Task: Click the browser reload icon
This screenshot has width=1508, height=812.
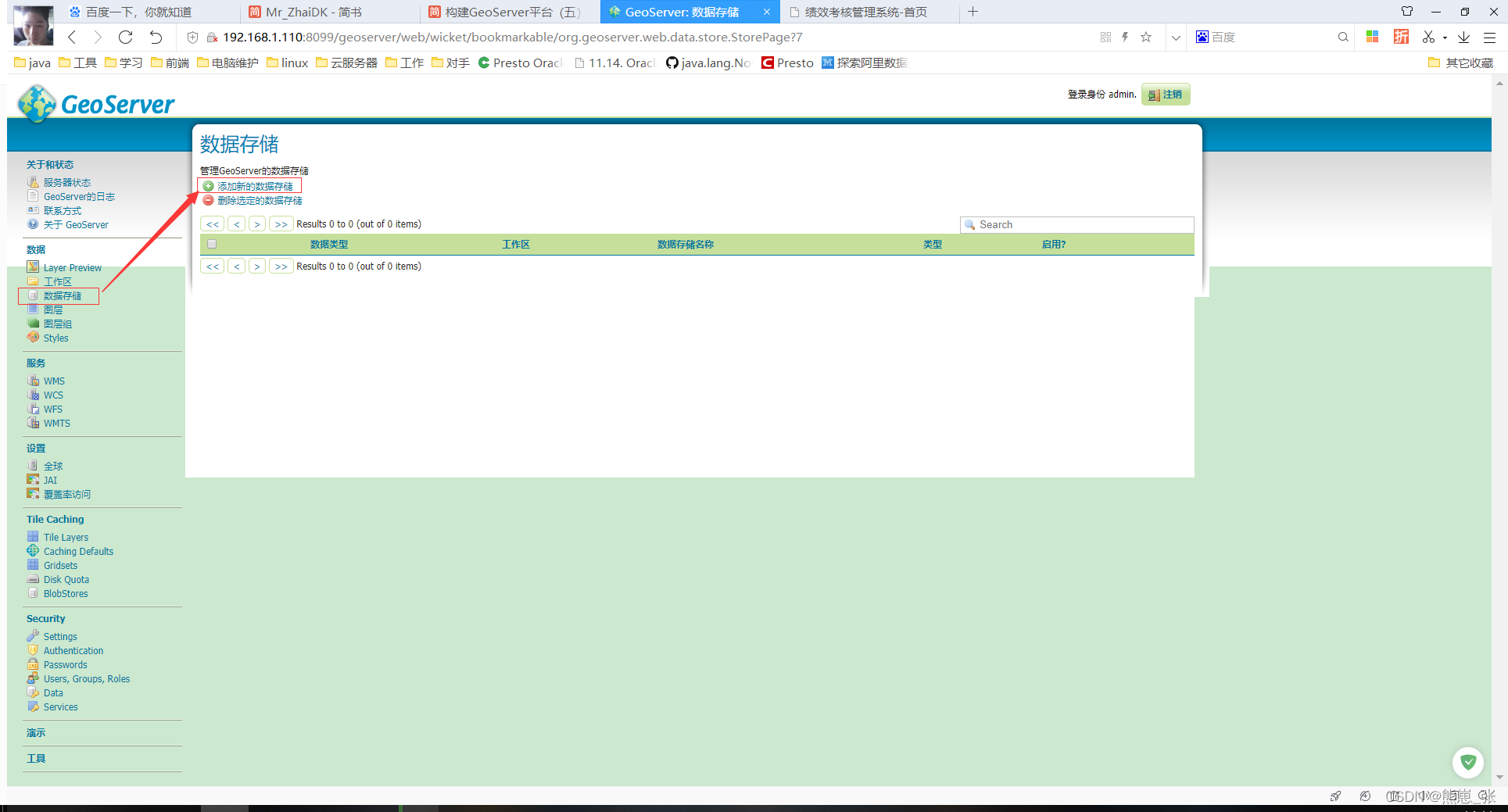Action: click(125, 37)
